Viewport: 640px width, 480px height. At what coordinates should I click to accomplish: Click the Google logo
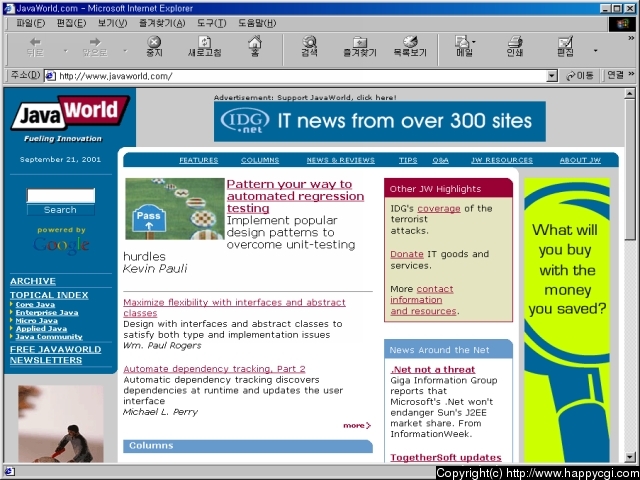pyautogui.click(x=61, y=245)
